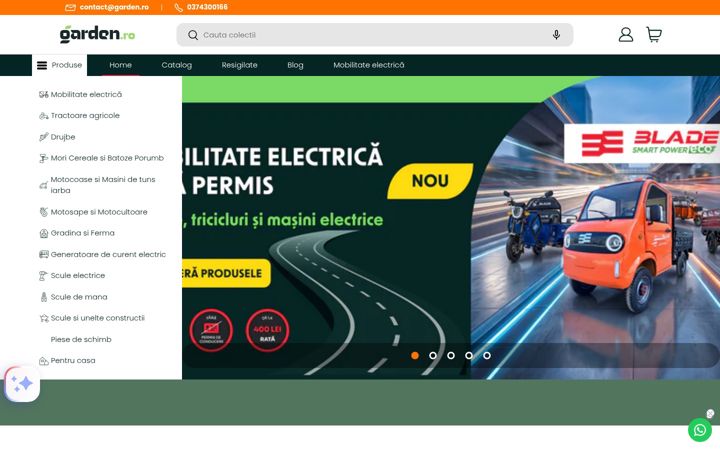The image size is (720, 450).
Task: Open the AI sparkle assistant widget
Action: point(22,384)
